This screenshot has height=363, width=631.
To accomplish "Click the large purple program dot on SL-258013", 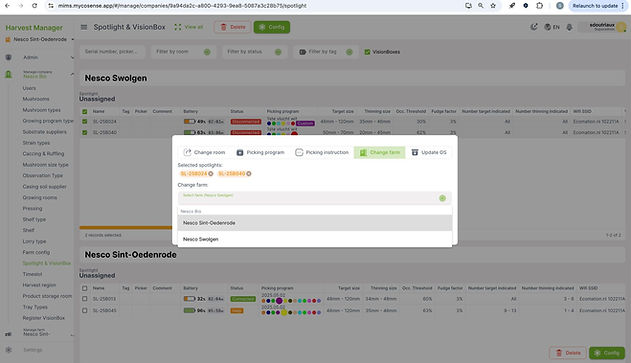I will pyautogui.click(x=279, y=301).
